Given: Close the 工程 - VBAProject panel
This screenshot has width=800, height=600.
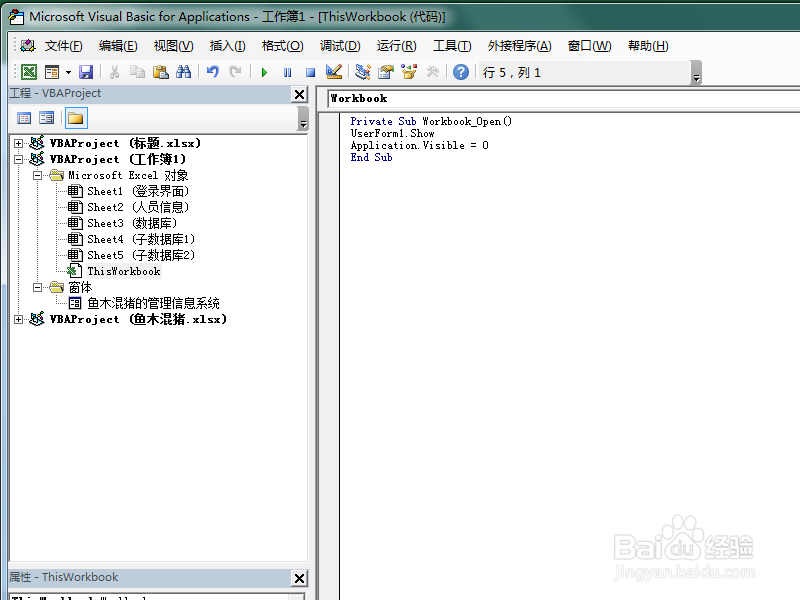Looking at the screenshot, I should tap(299, 94).
